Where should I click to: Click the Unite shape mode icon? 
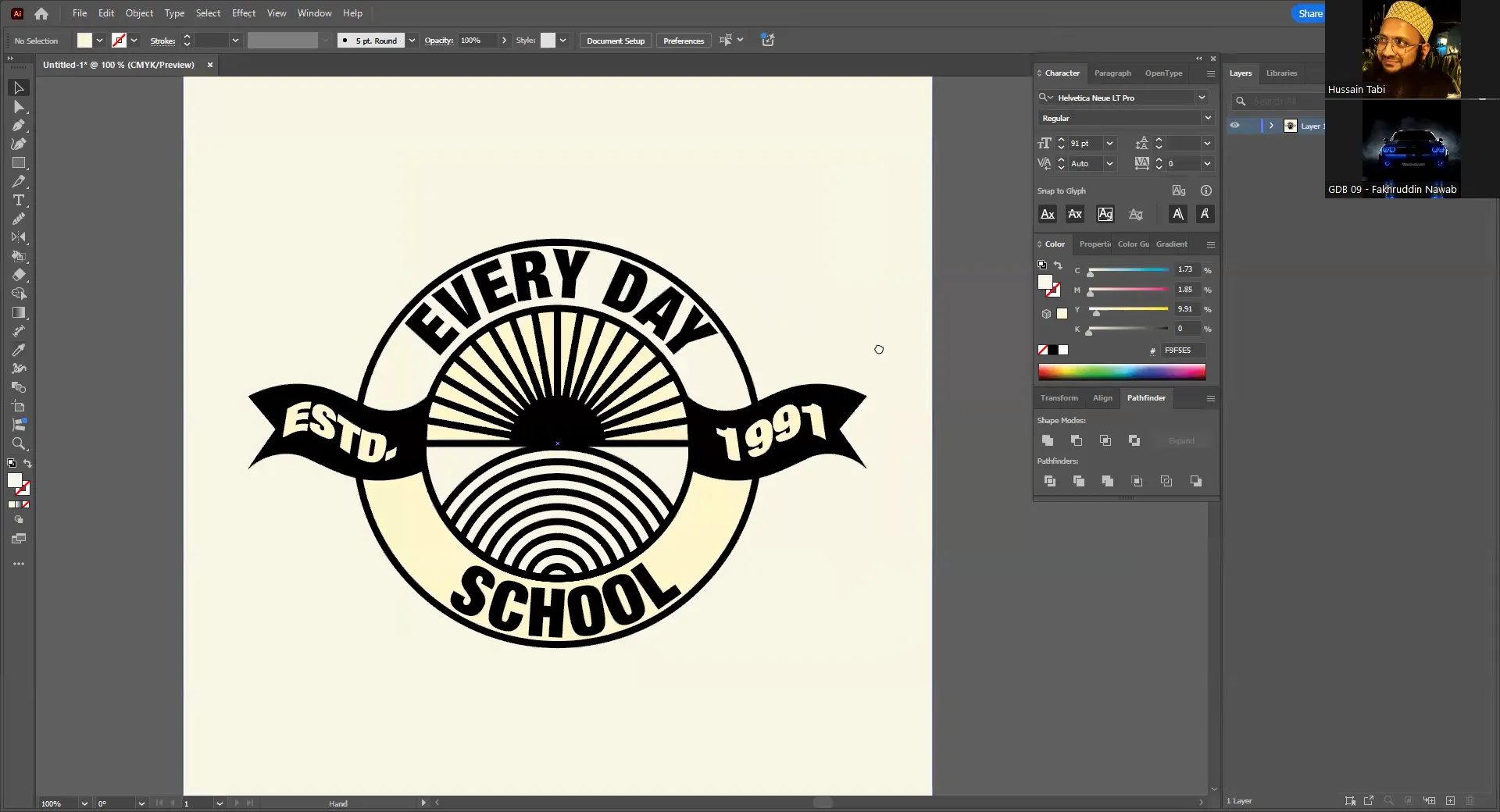[1048, 441]
